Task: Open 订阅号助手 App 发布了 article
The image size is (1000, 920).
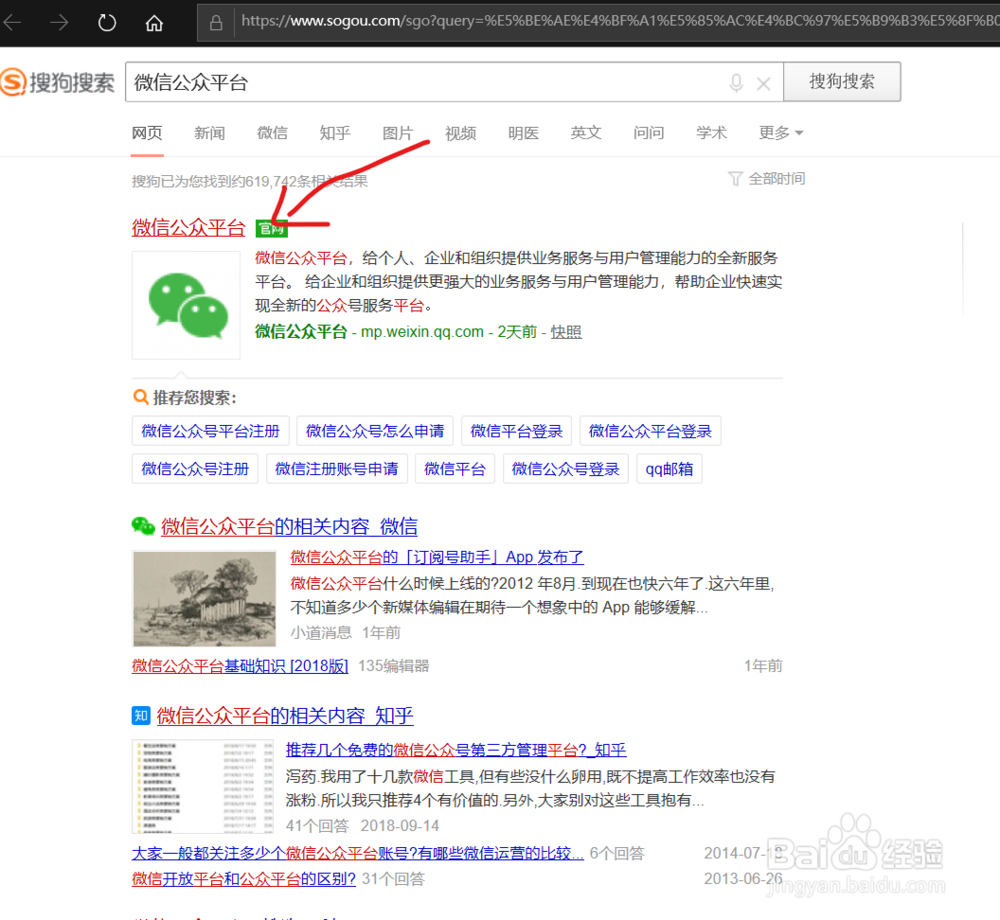Action: coord(438,557)
